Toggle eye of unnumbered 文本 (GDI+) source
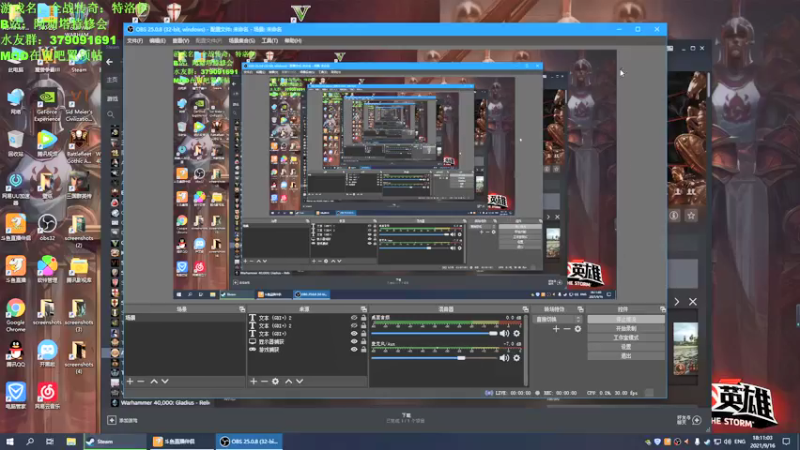The height and width of the screenshot is (450, 800). click(354, 334)
